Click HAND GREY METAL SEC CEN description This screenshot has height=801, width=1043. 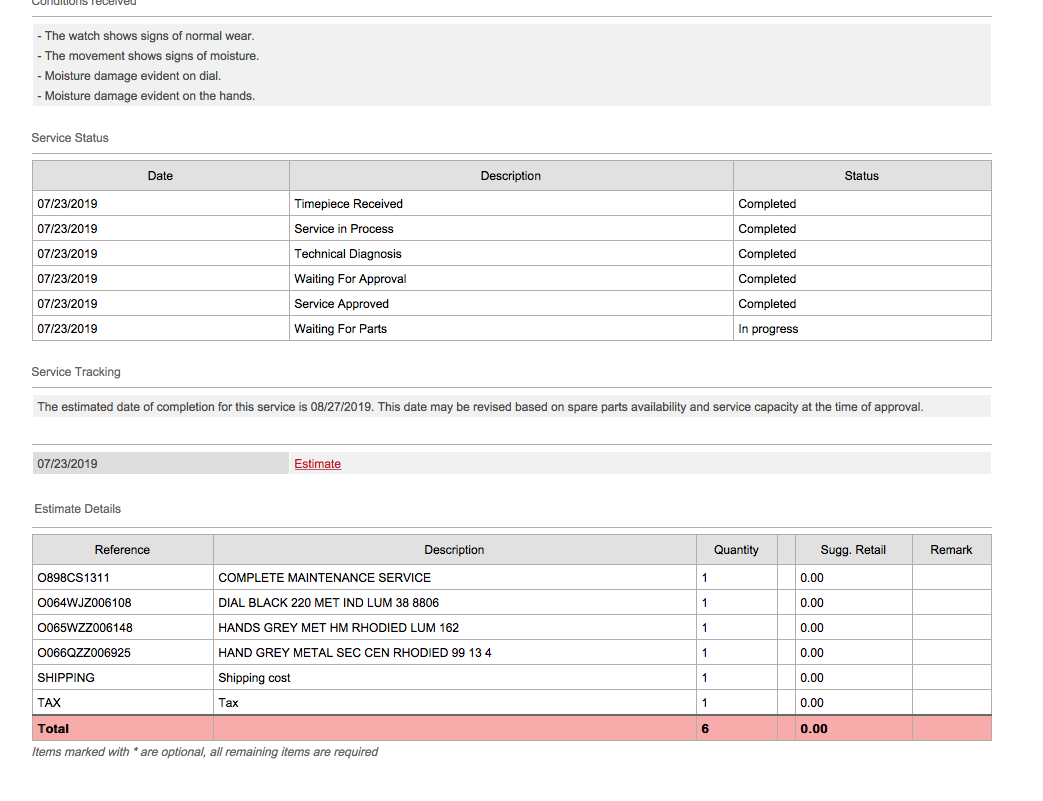pos(355,653)
